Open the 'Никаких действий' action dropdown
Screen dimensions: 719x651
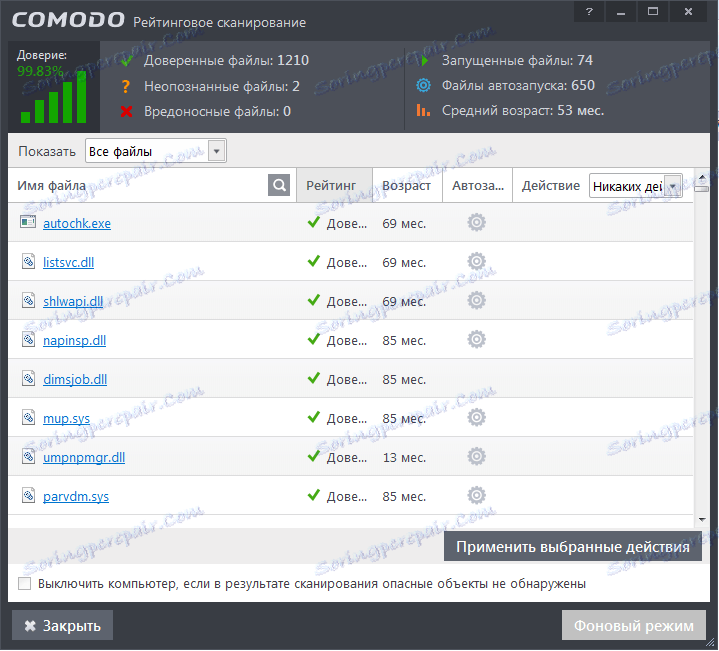pyautogui.click(x=636, y=186)
